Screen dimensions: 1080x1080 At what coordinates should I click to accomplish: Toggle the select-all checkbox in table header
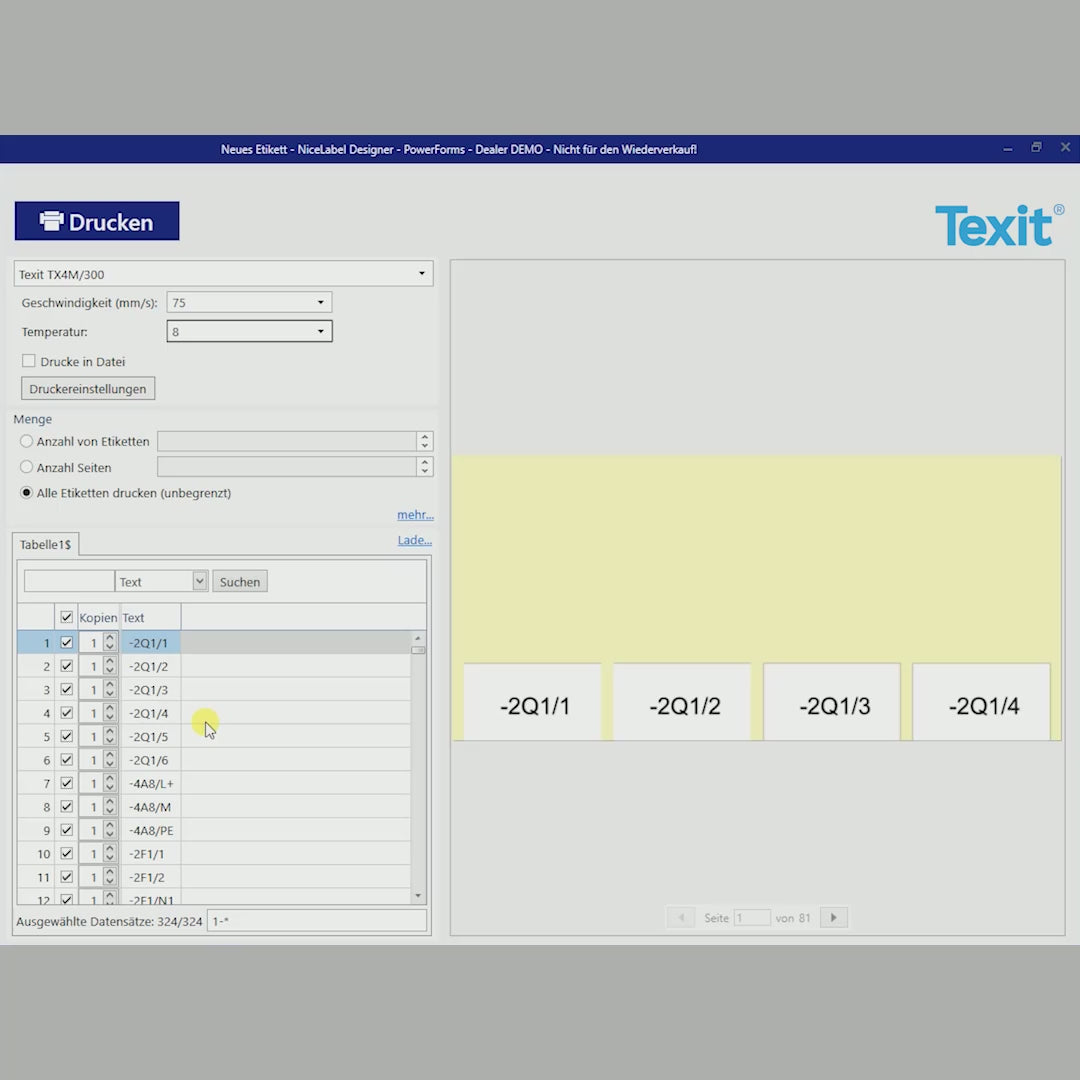click(67, 618)
